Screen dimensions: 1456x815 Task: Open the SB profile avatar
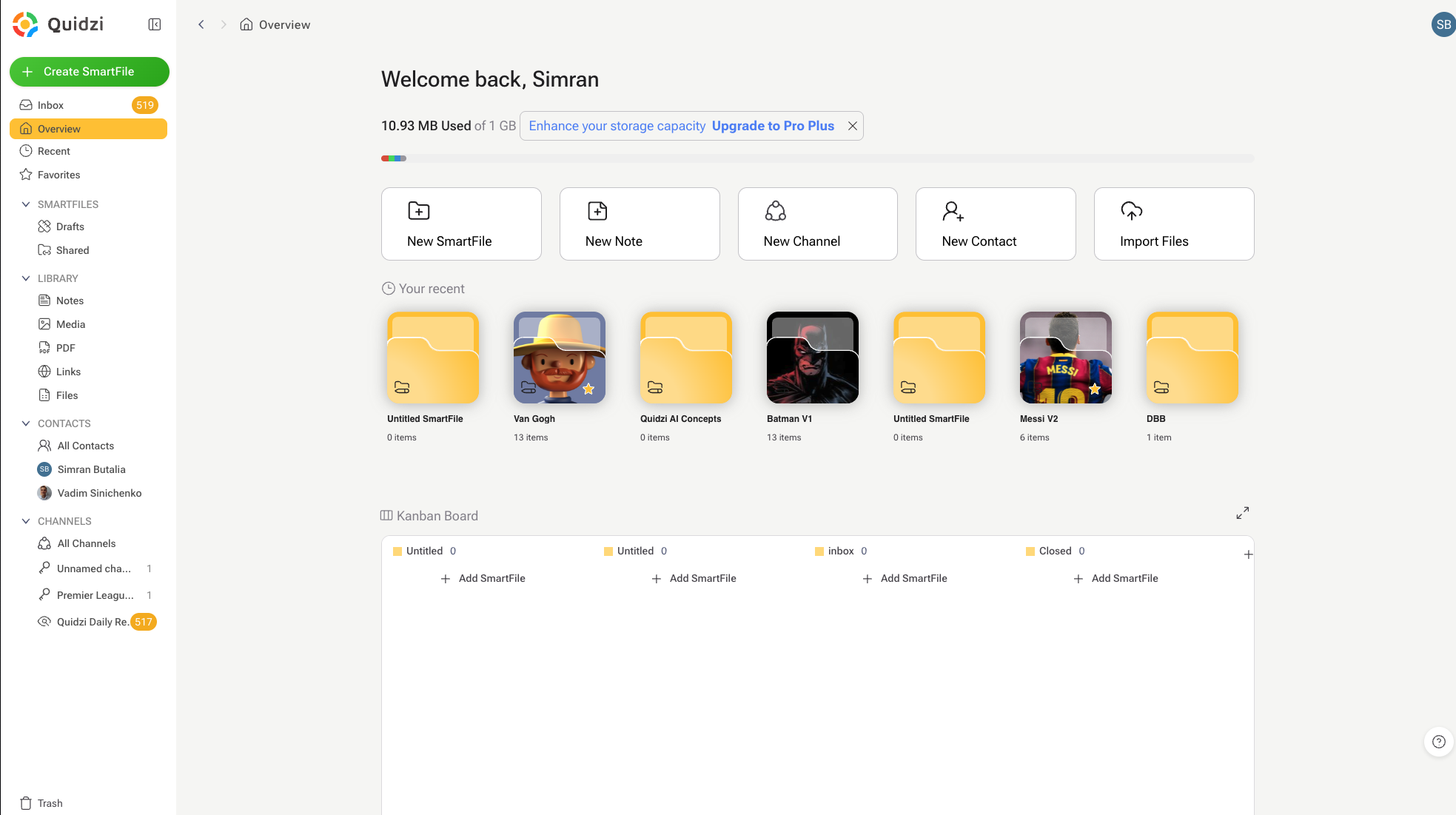click(1443, 24)
